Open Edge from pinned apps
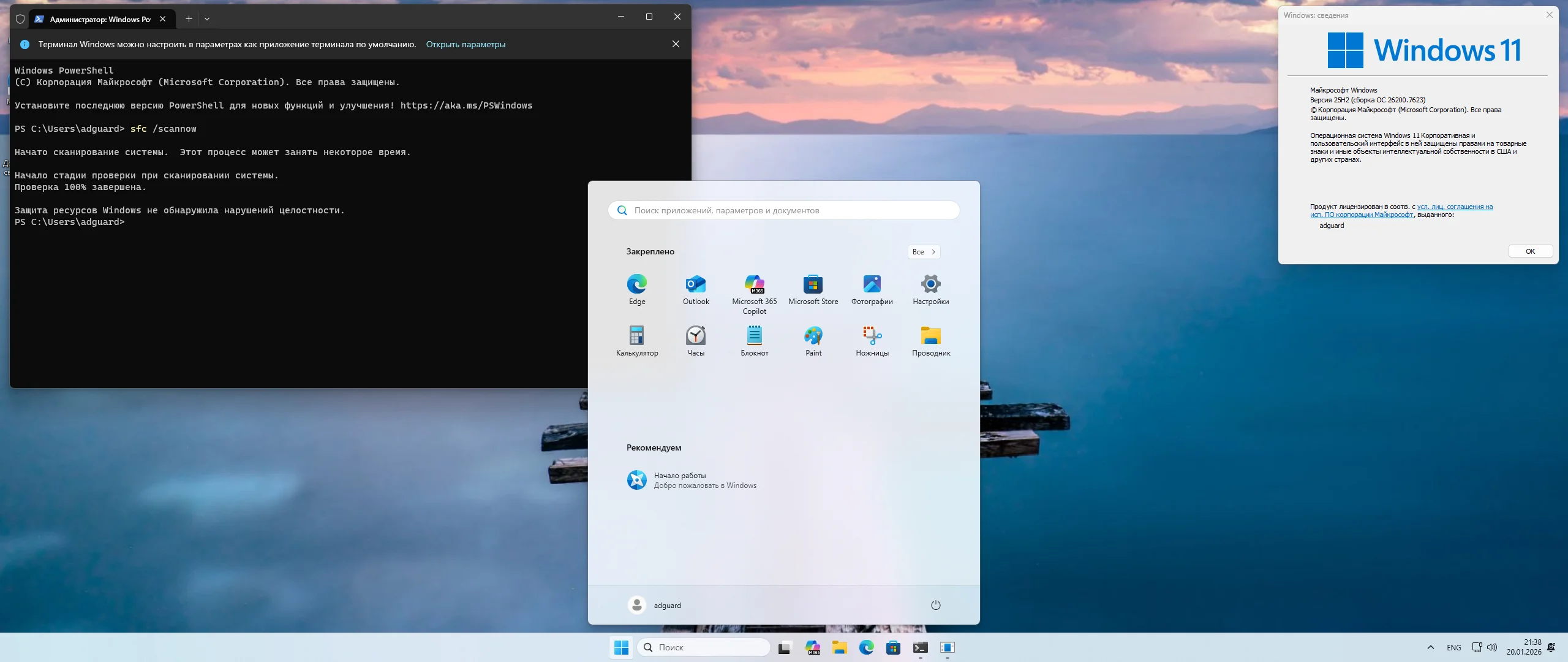This screenshot has width=1568, height=662. point(636,288)
